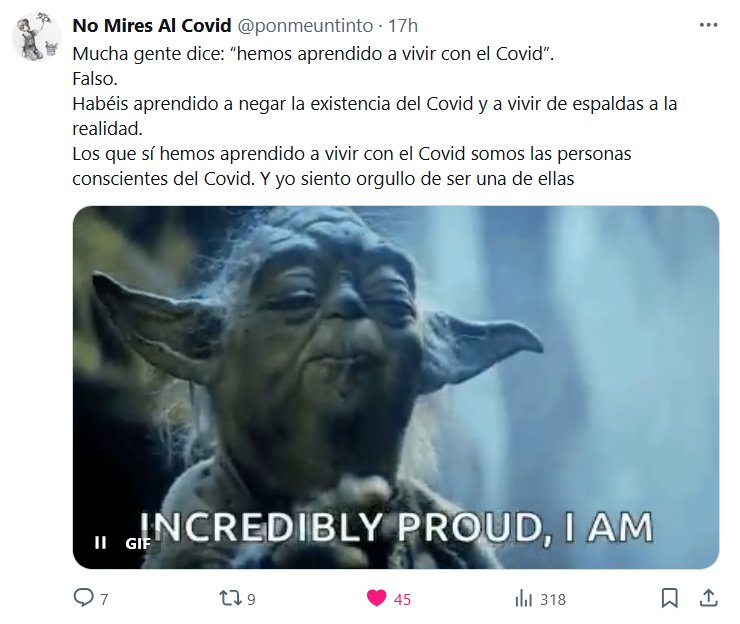Open the 17h timestamp link
The height and width of the screenshot is (624, 740).
(403, 25)
